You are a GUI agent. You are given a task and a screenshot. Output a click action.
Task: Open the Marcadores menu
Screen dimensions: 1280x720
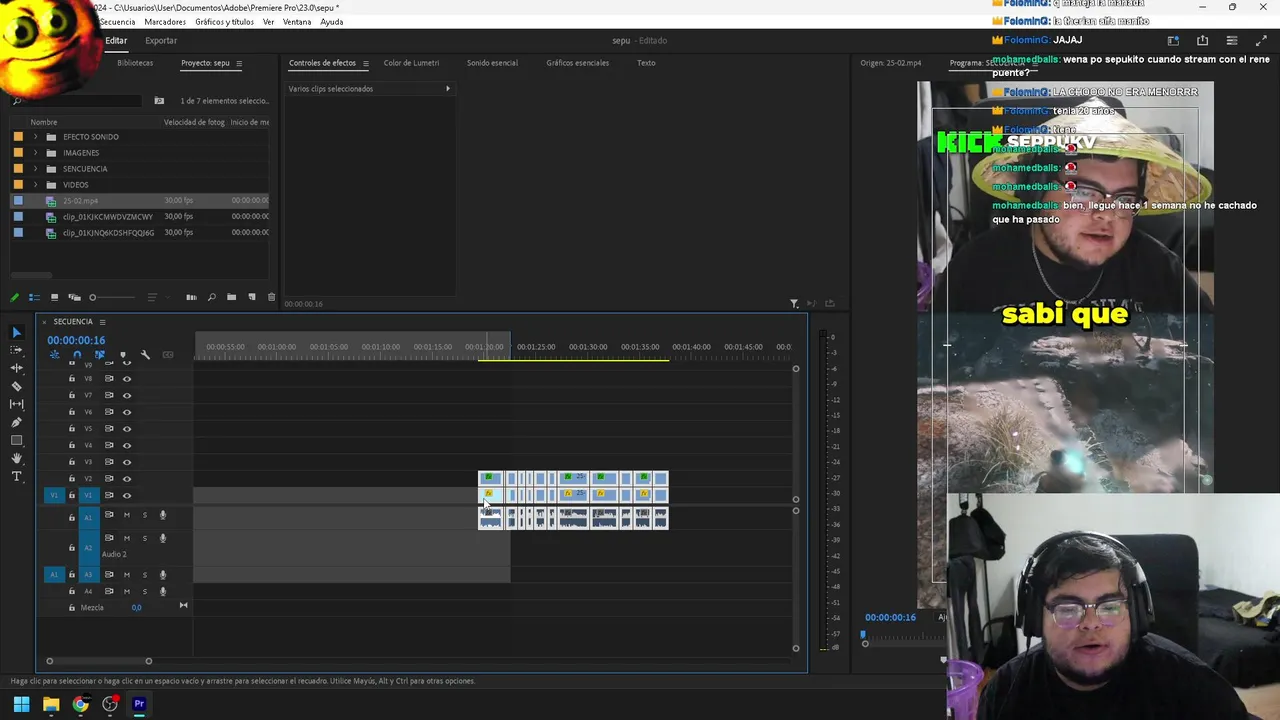click(165, 22)
